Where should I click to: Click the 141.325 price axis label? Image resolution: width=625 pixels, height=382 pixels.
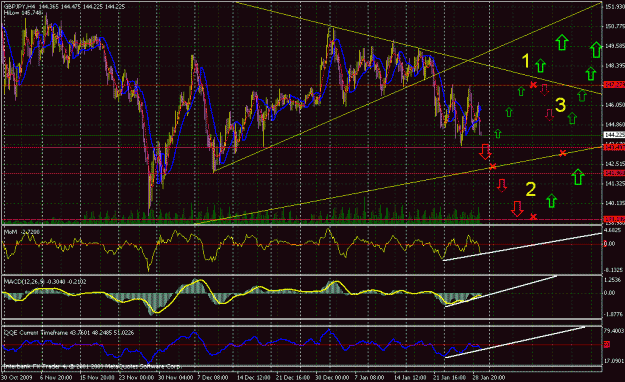pyautogui.click(x=615, y=183)
